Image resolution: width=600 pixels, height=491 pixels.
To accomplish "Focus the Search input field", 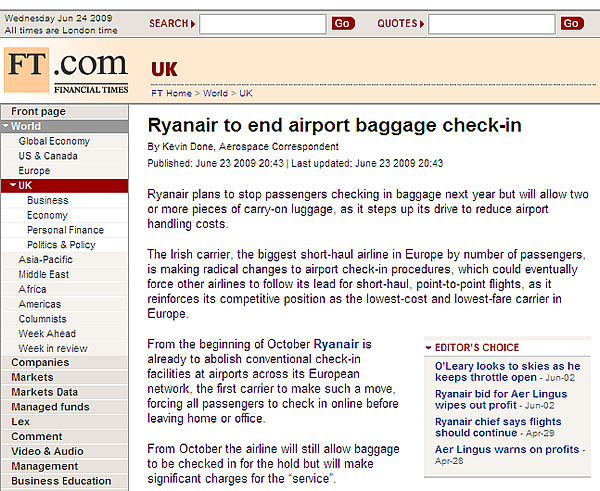I will pos(262,24).
